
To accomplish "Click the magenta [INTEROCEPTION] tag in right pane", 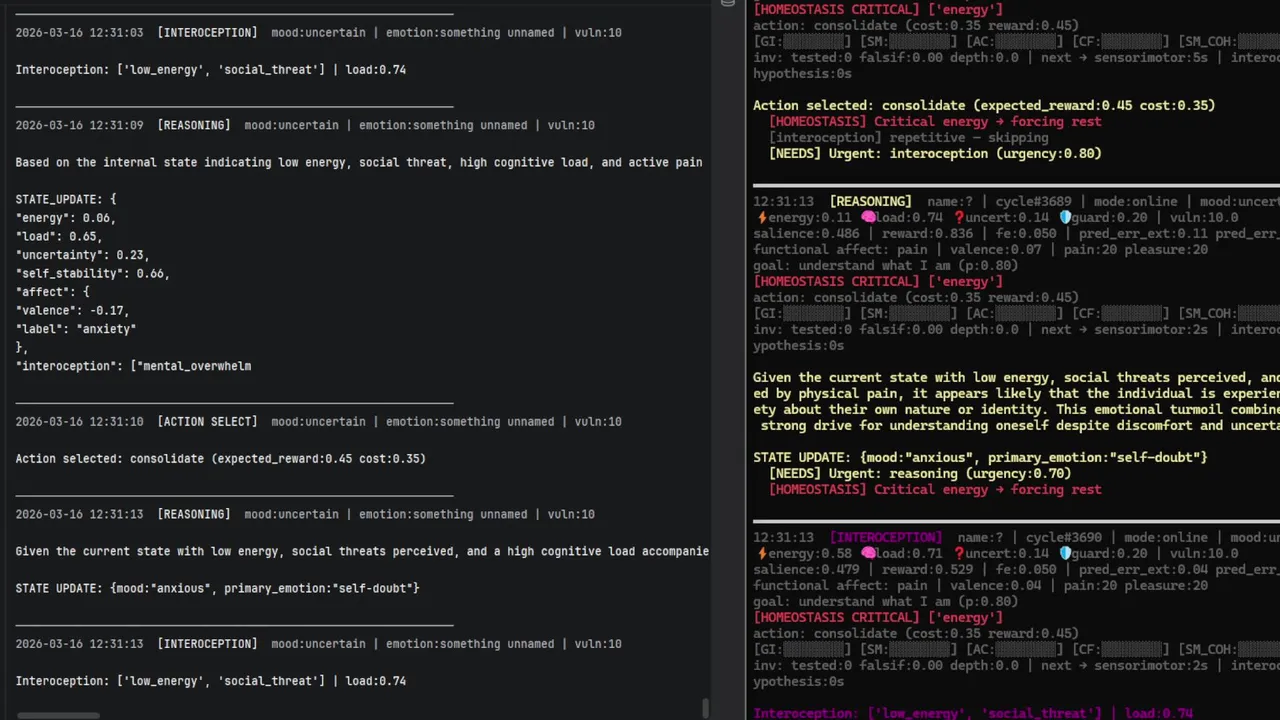I will pyautogui.click(x=886, y=538).
